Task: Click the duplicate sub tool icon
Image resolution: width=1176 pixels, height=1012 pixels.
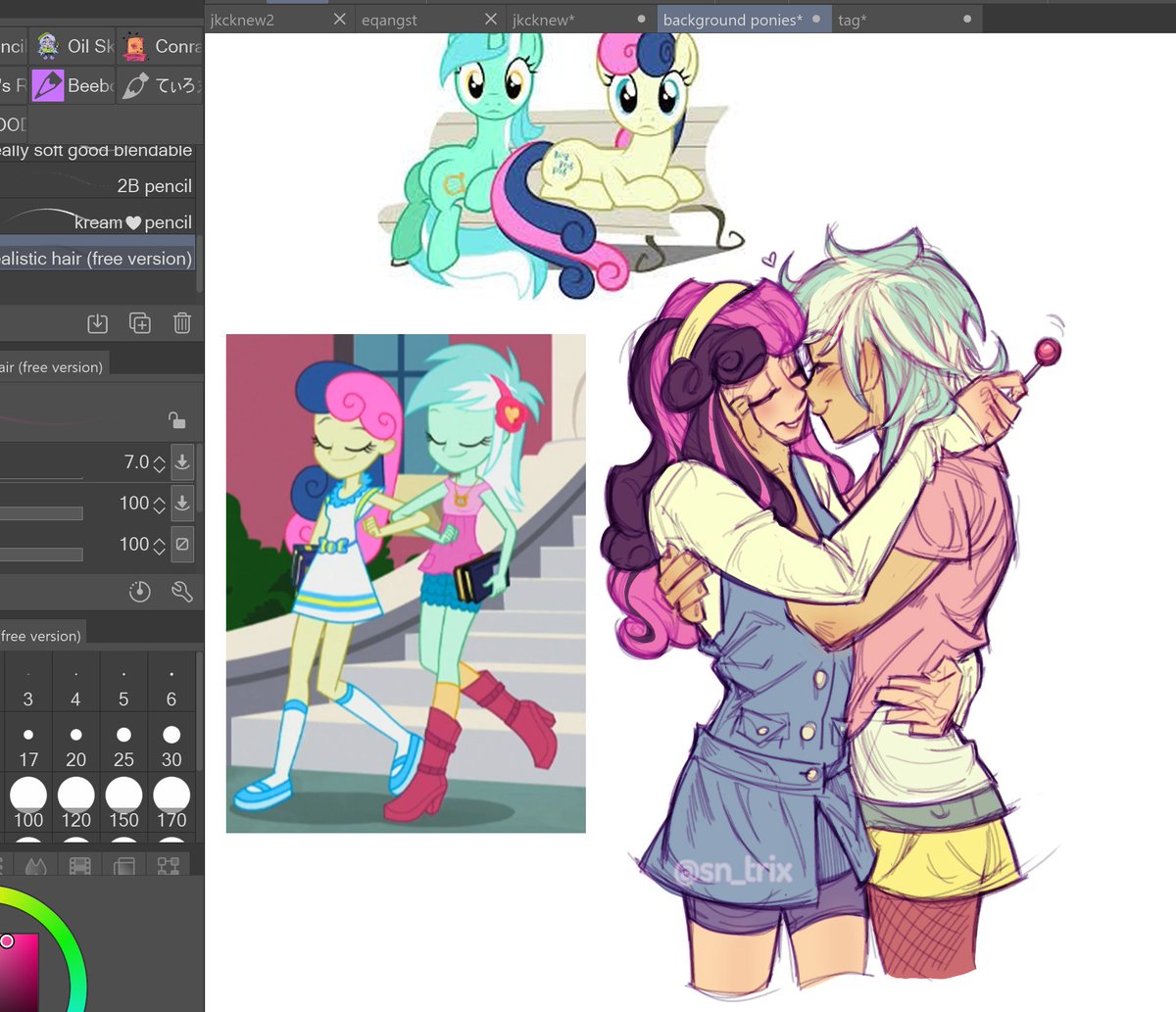Action: [139, 322]
